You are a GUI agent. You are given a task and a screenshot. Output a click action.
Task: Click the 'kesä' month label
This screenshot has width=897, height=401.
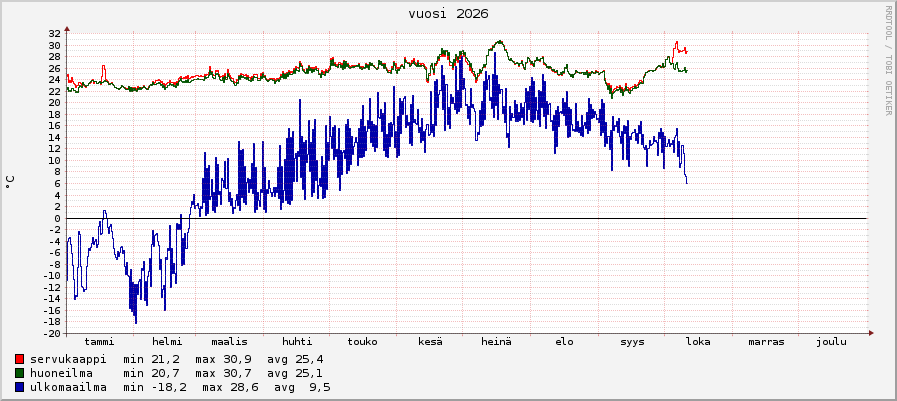point(430,342)
